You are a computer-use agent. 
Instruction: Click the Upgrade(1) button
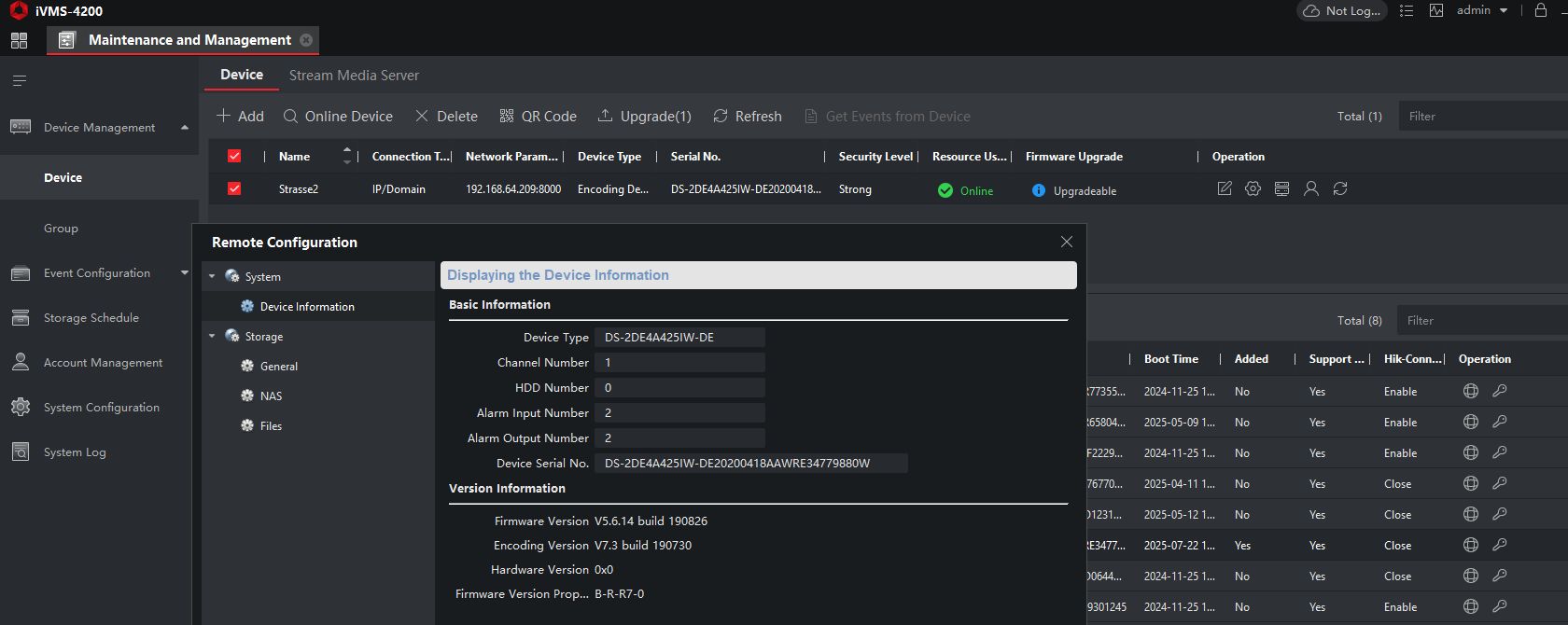(645, 117)
